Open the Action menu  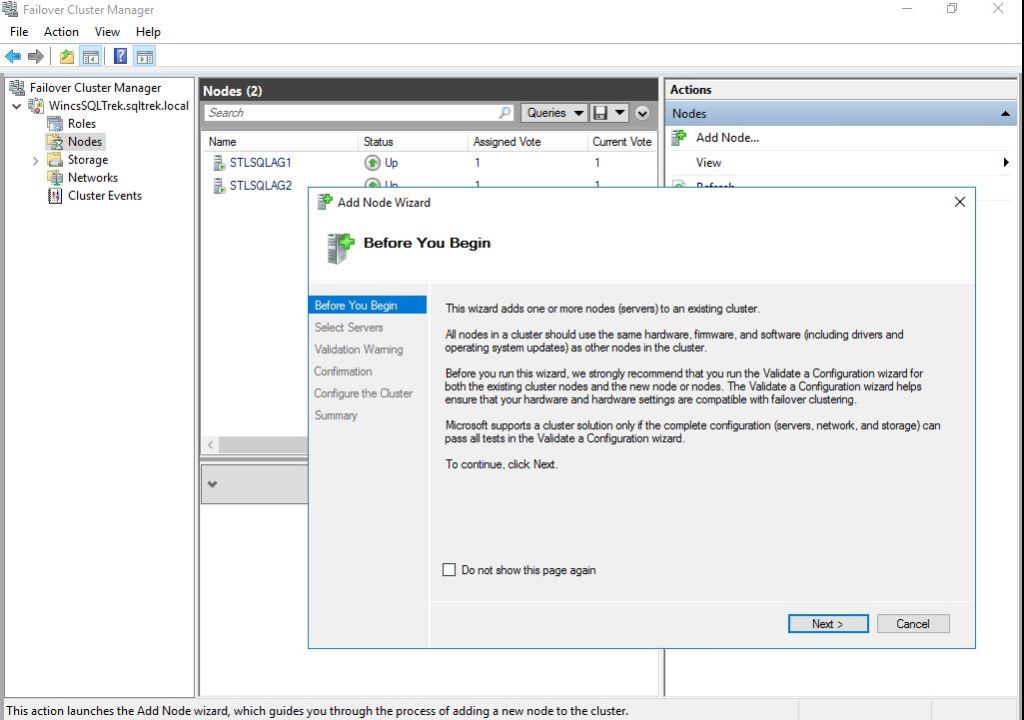61,32
